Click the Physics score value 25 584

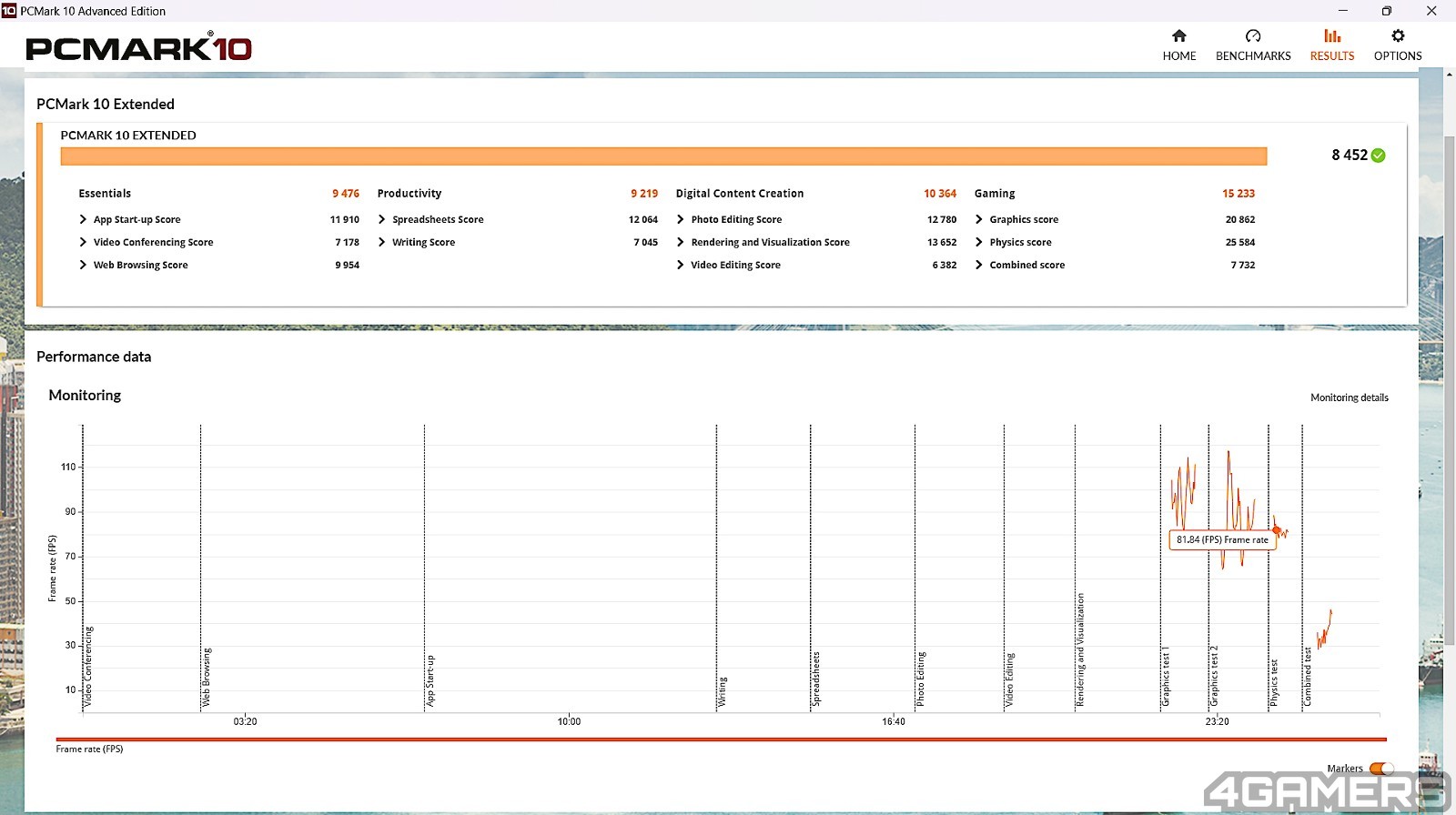tap(1240, 242)
